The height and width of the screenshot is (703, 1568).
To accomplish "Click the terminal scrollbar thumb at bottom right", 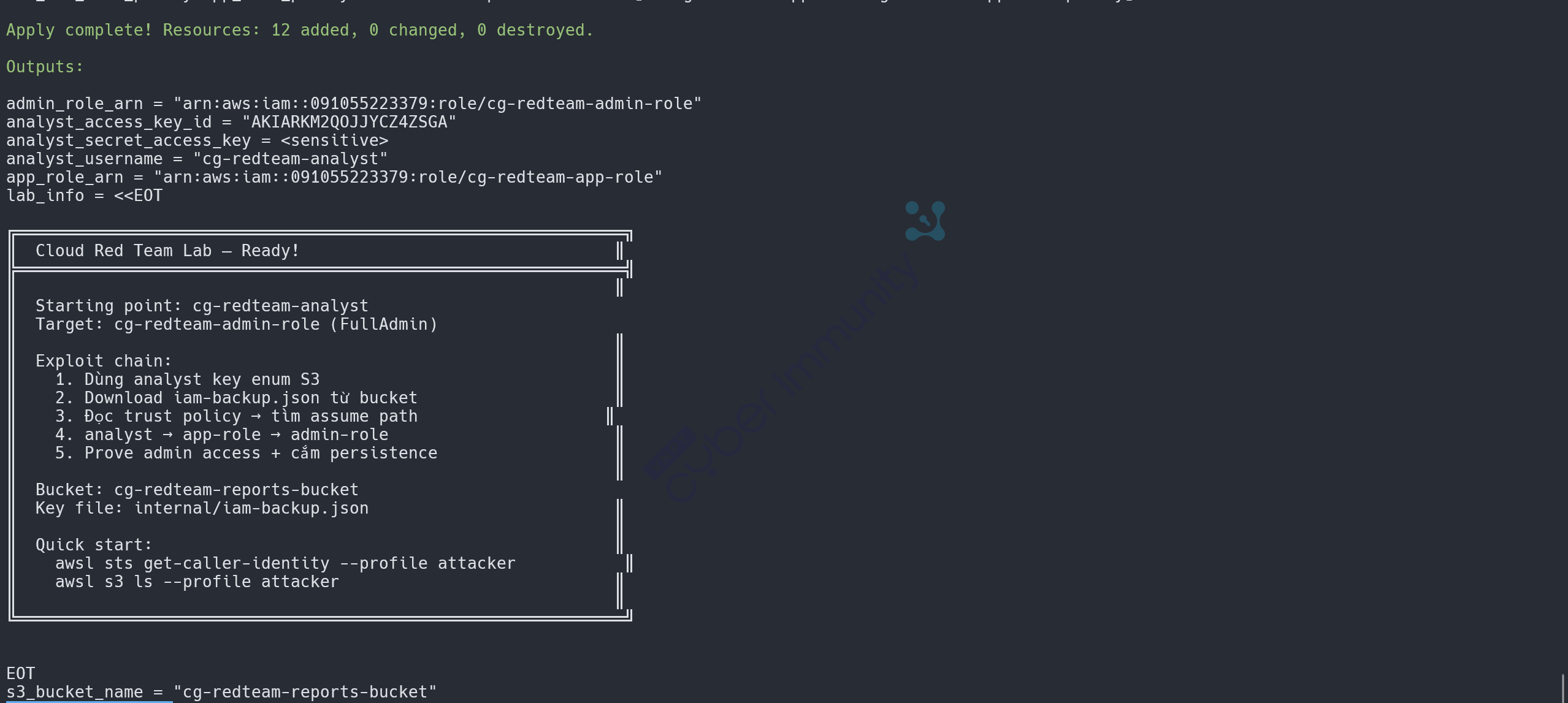I will (1562, 688).
